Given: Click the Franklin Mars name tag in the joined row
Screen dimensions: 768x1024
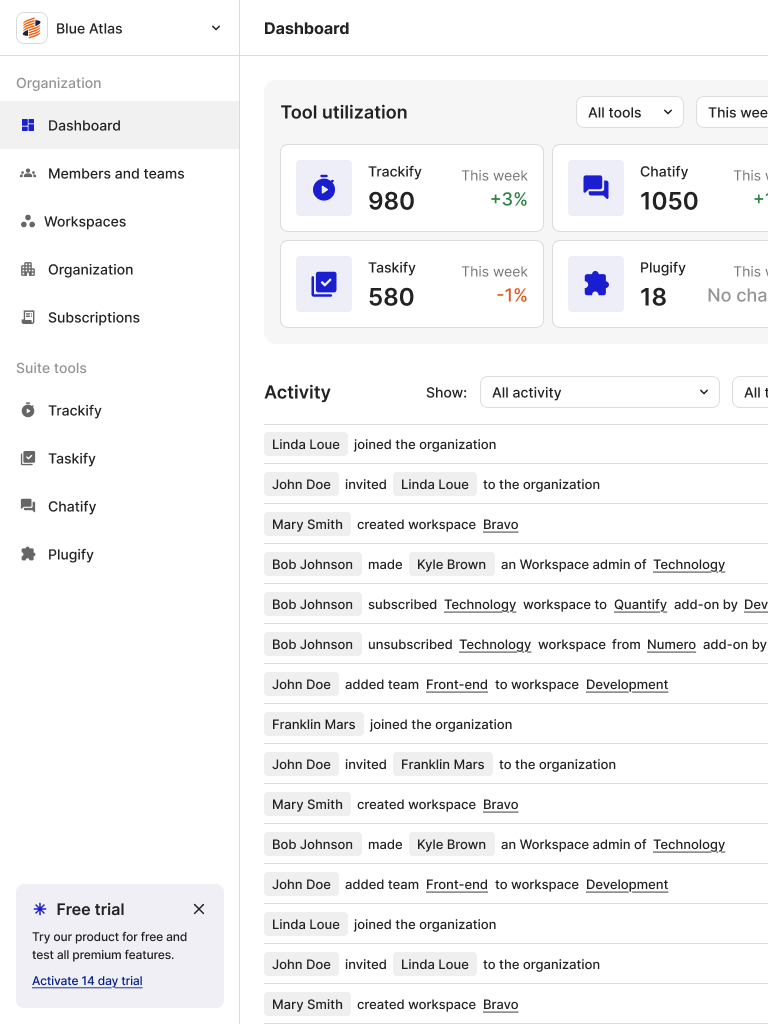Looking at the screenshot, I should [313, 724].
